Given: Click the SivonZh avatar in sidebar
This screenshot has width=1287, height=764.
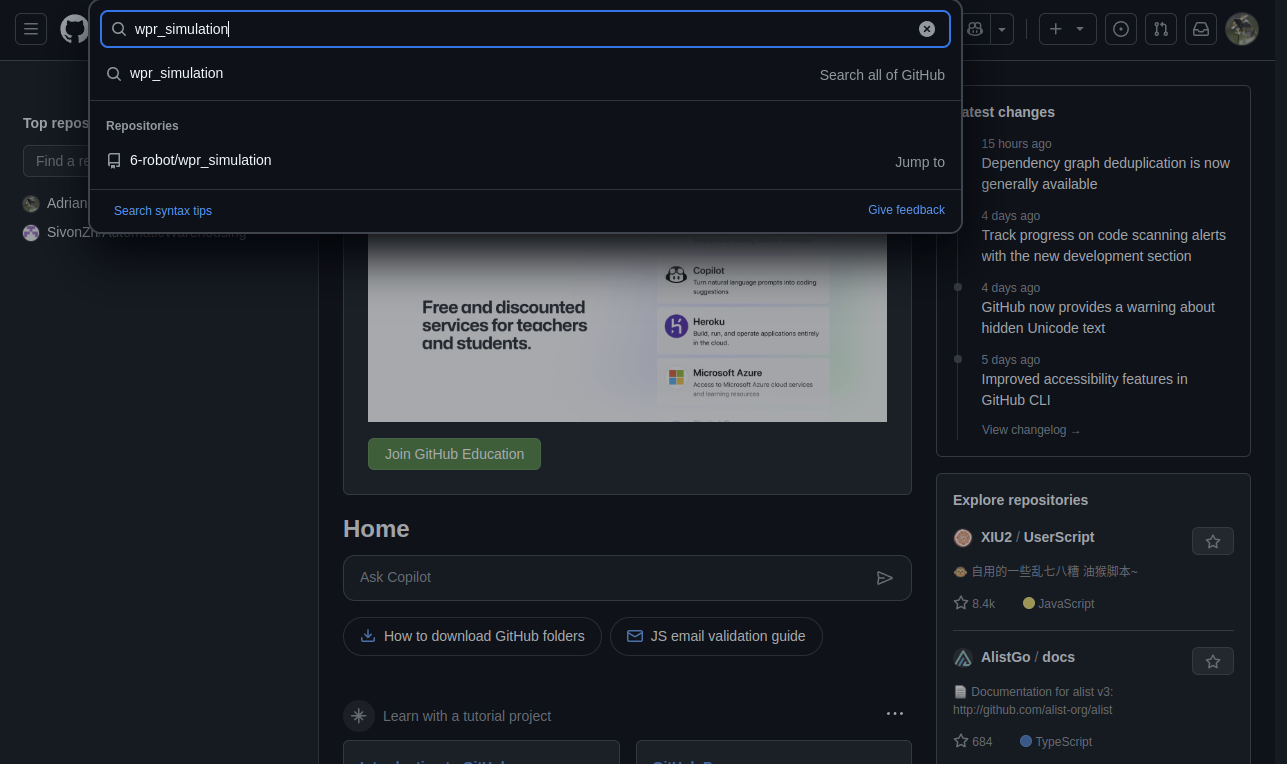Looking at the screenshot, I should point(31,233).
